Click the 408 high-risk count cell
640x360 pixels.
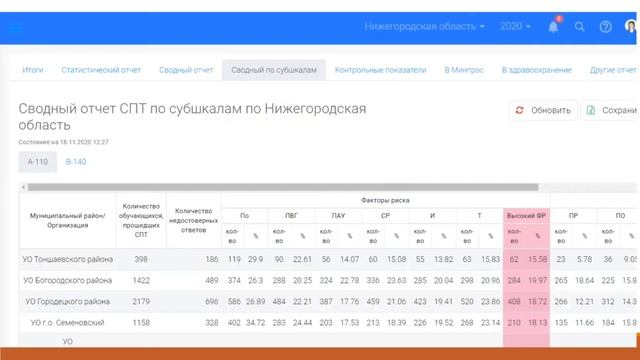coord(514,301)
